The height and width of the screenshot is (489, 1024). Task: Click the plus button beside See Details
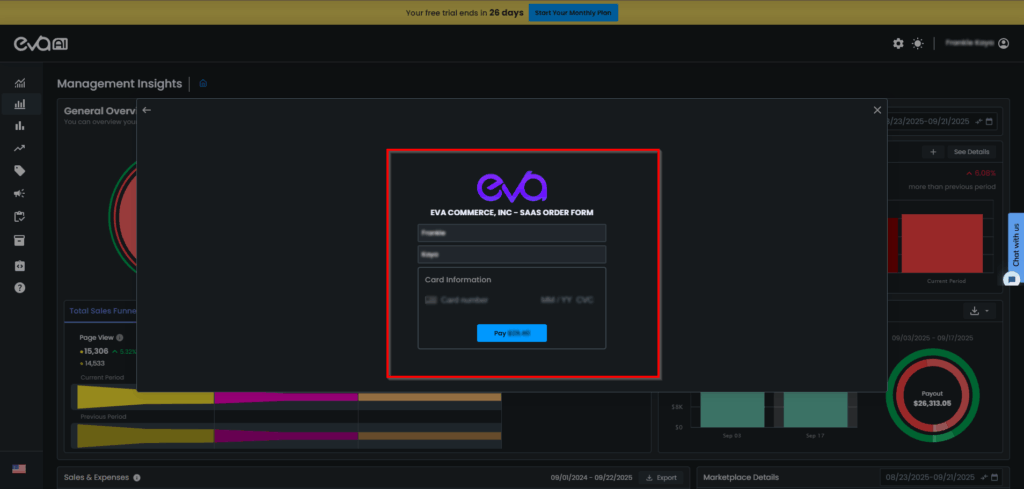(933, 151)
